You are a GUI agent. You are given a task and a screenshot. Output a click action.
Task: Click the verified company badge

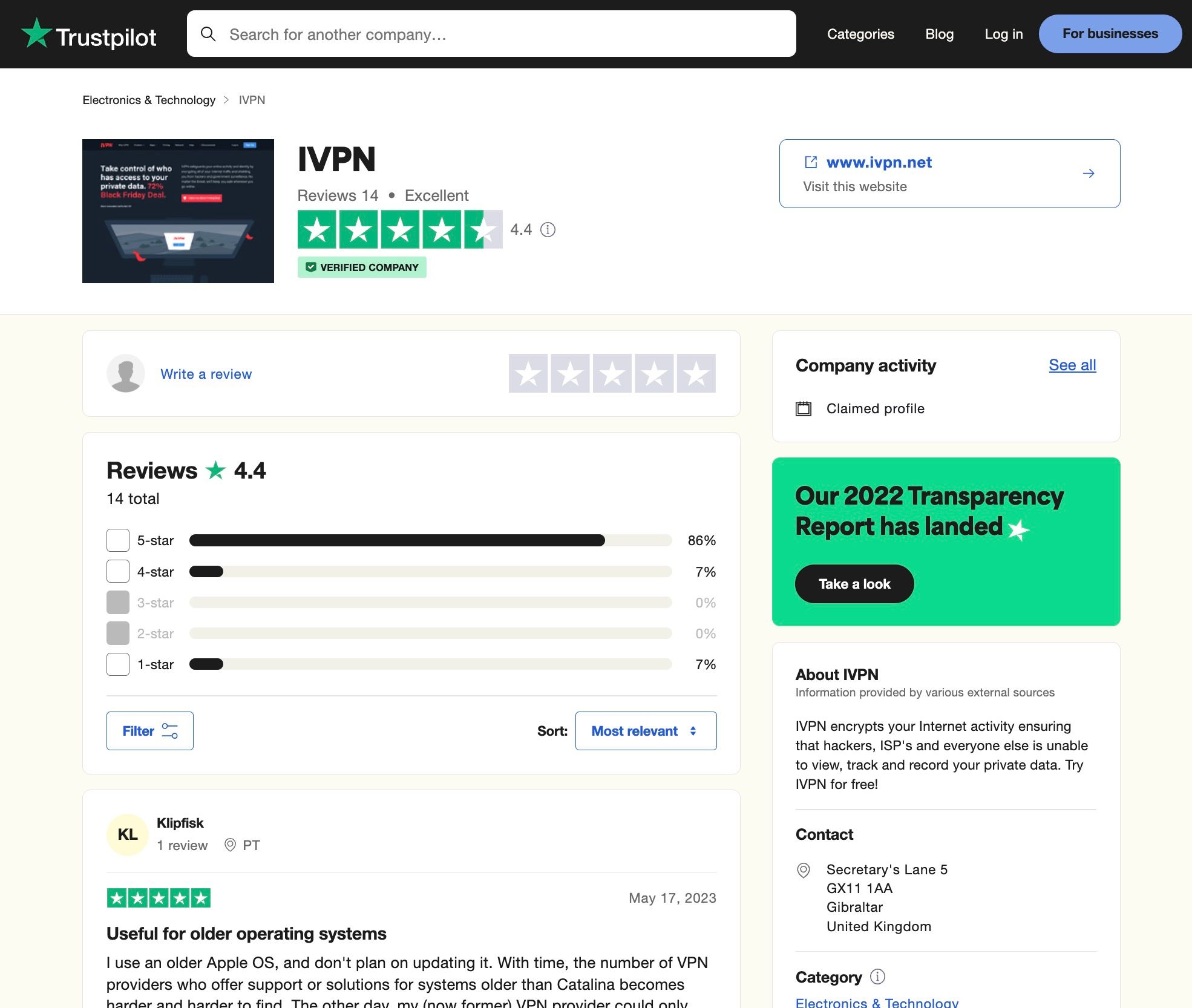tap(362, 267)
